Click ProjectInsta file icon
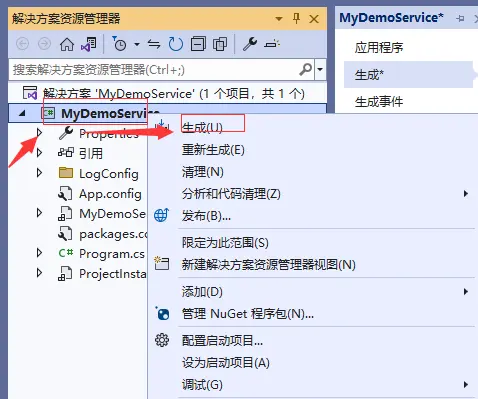The height and width of the screenshot is (399, 478). pyautogui.click(x=65, y=274)
